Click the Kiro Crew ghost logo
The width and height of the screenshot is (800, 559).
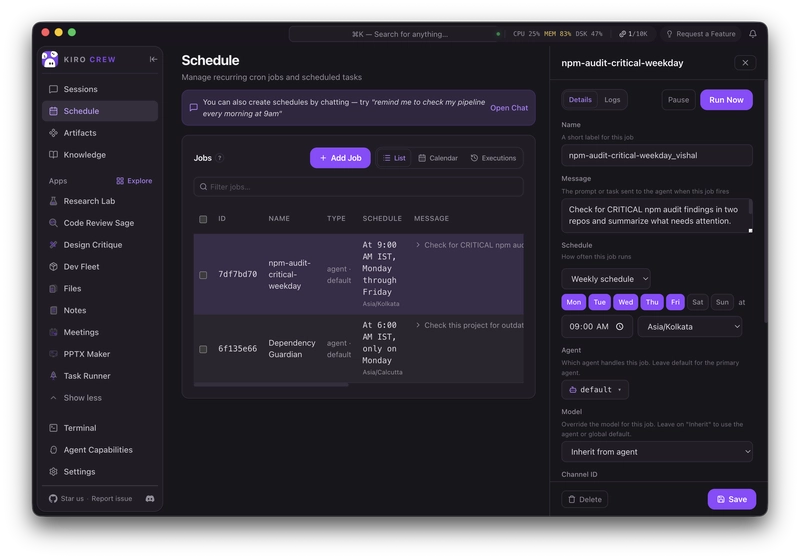49,59
